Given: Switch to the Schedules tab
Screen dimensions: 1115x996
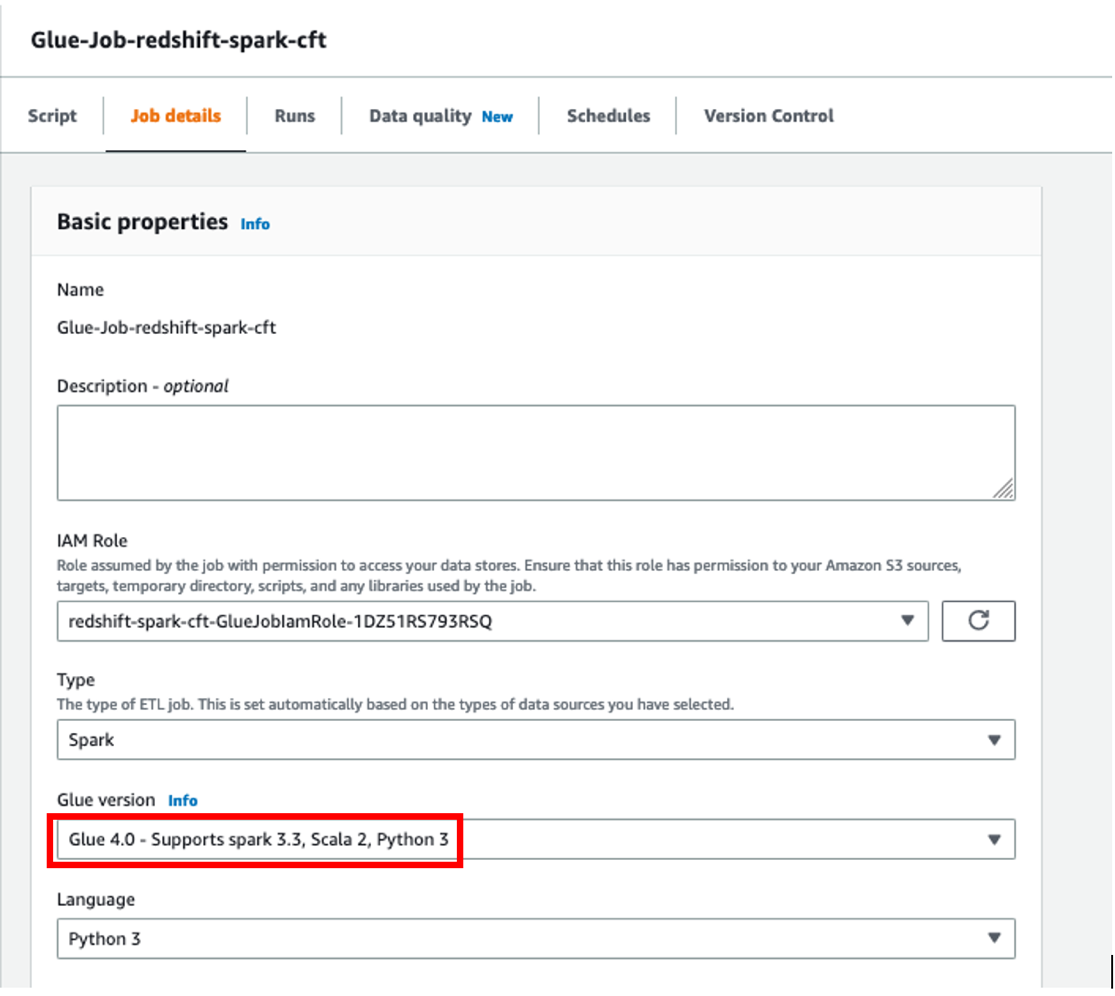Looking at the screenshot, I should tap(608, 116).
